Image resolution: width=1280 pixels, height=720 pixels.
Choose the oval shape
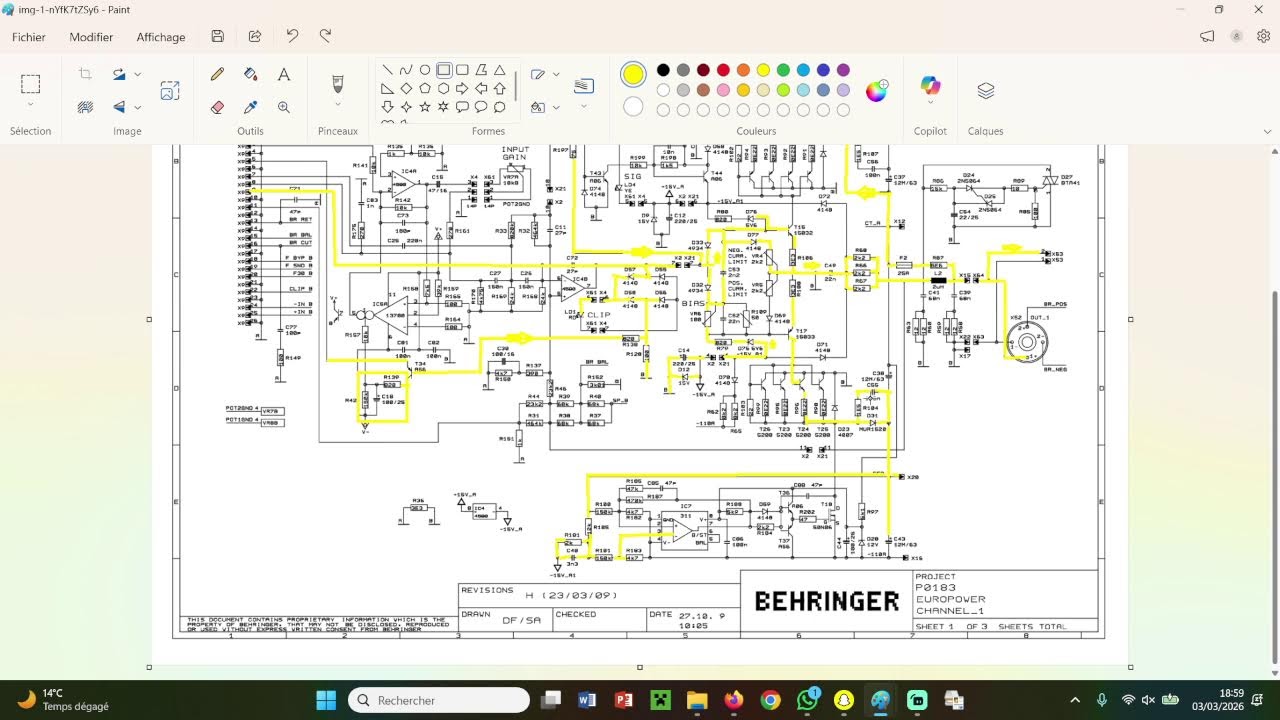(x=425, y=70)
